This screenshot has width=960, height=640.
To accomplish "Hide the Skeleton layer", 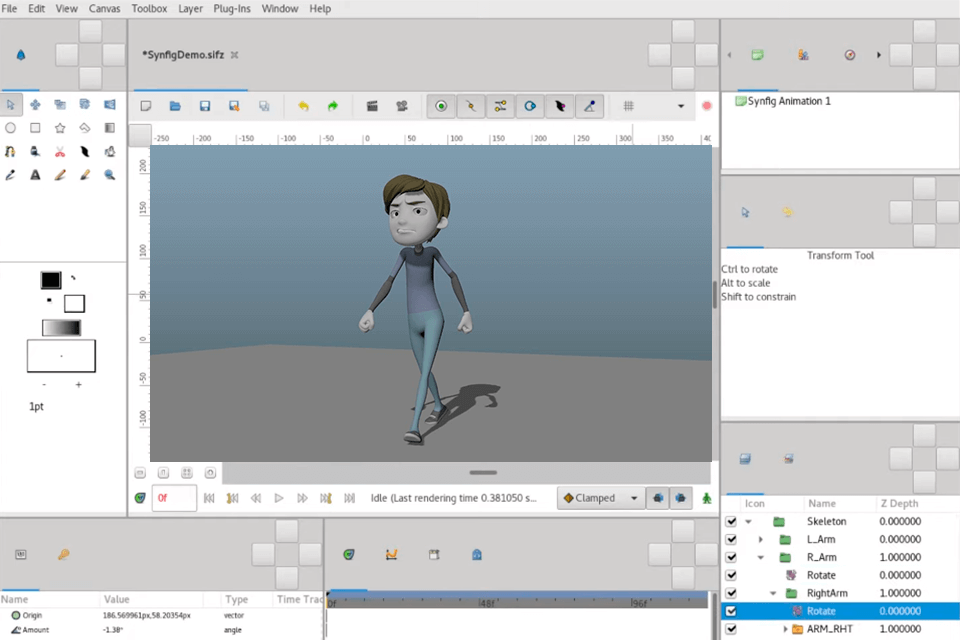I will (x=731, y=521).
